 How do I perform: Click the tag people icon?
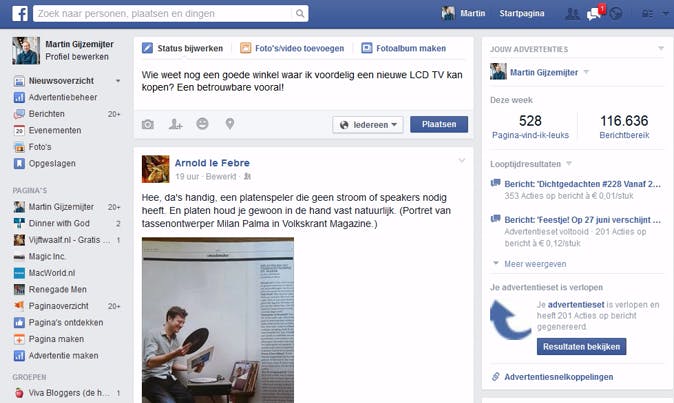[x=175, y=124]
